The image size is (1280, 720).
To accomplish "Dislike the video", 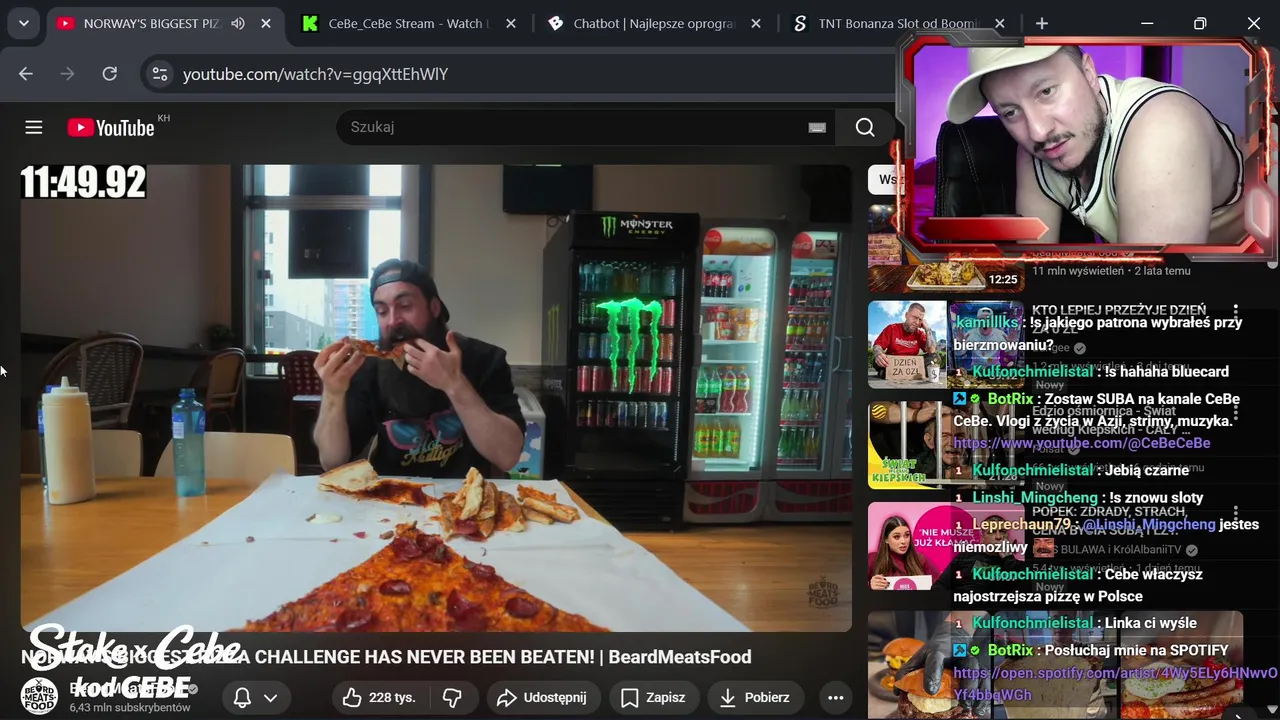I will pos(452,697).
